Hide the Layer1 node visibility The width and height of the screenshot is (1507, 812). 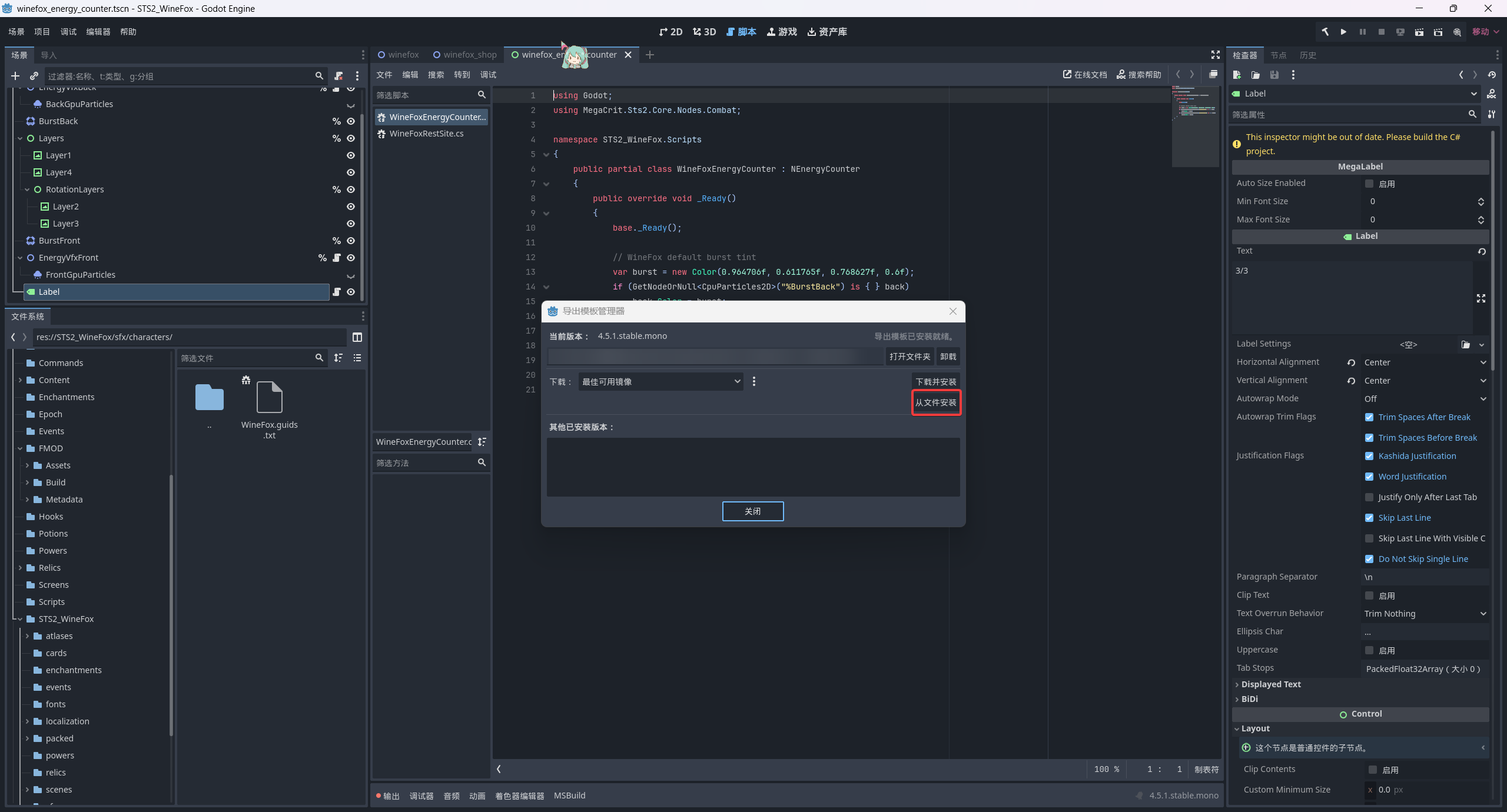pyautogui.click(x=351, y=155)
